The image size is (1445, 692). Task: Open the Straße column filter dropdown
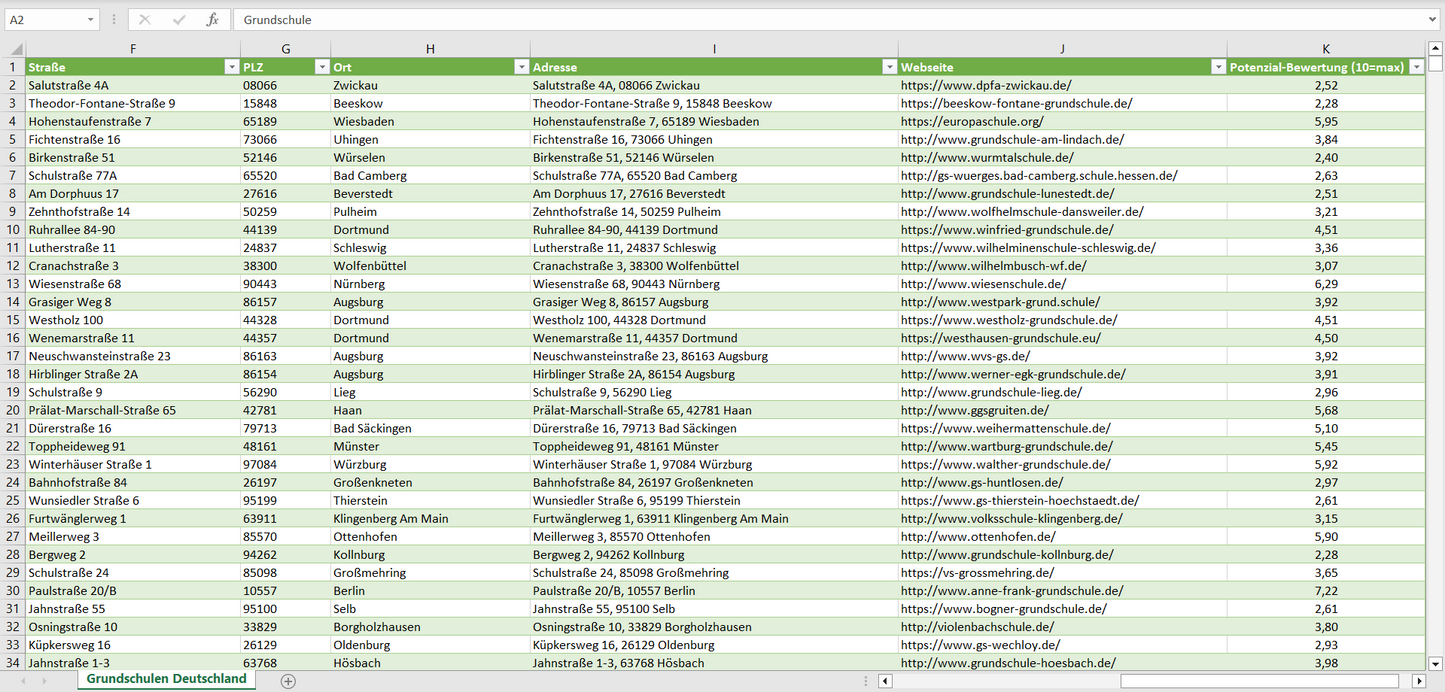pos(231,67)
